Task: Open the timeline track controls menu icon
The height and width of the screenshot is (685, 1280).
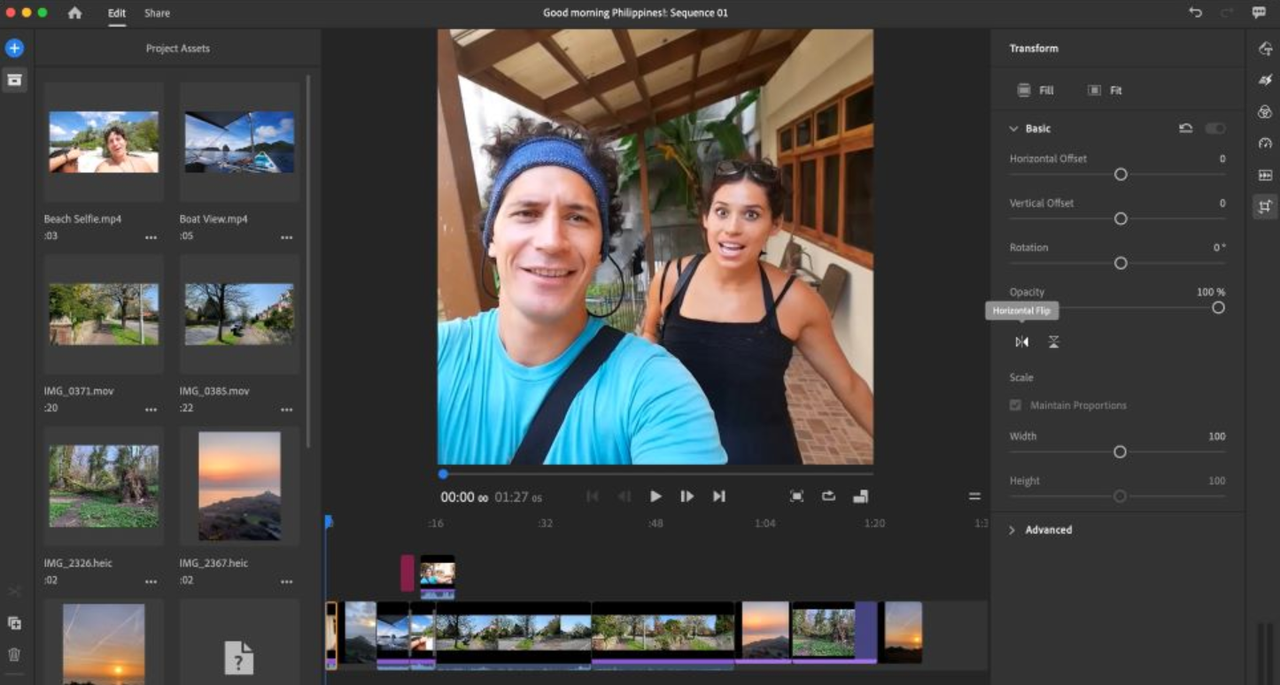Action: click(x=974, y=496)
